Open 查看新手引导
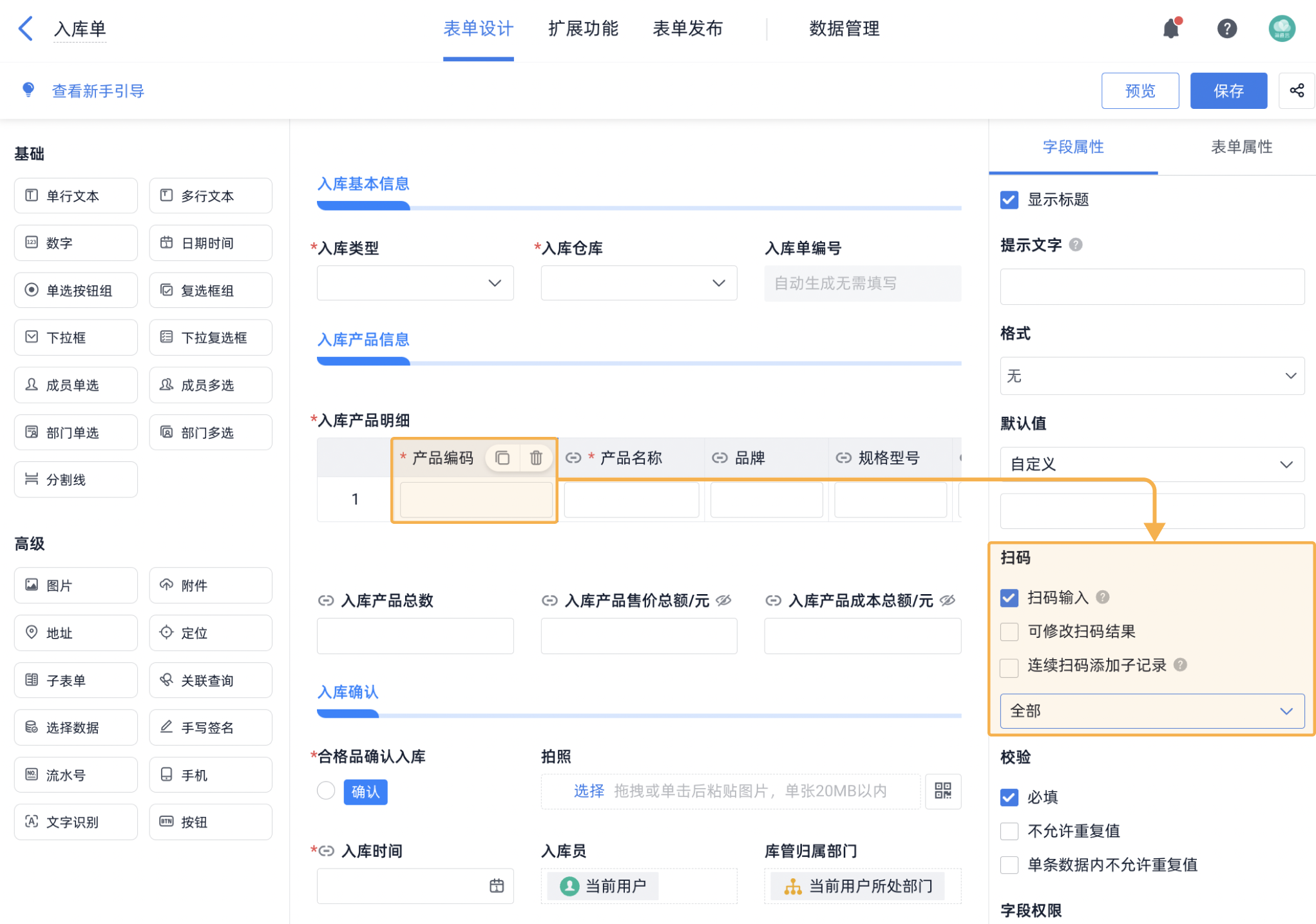 [97, 90]
